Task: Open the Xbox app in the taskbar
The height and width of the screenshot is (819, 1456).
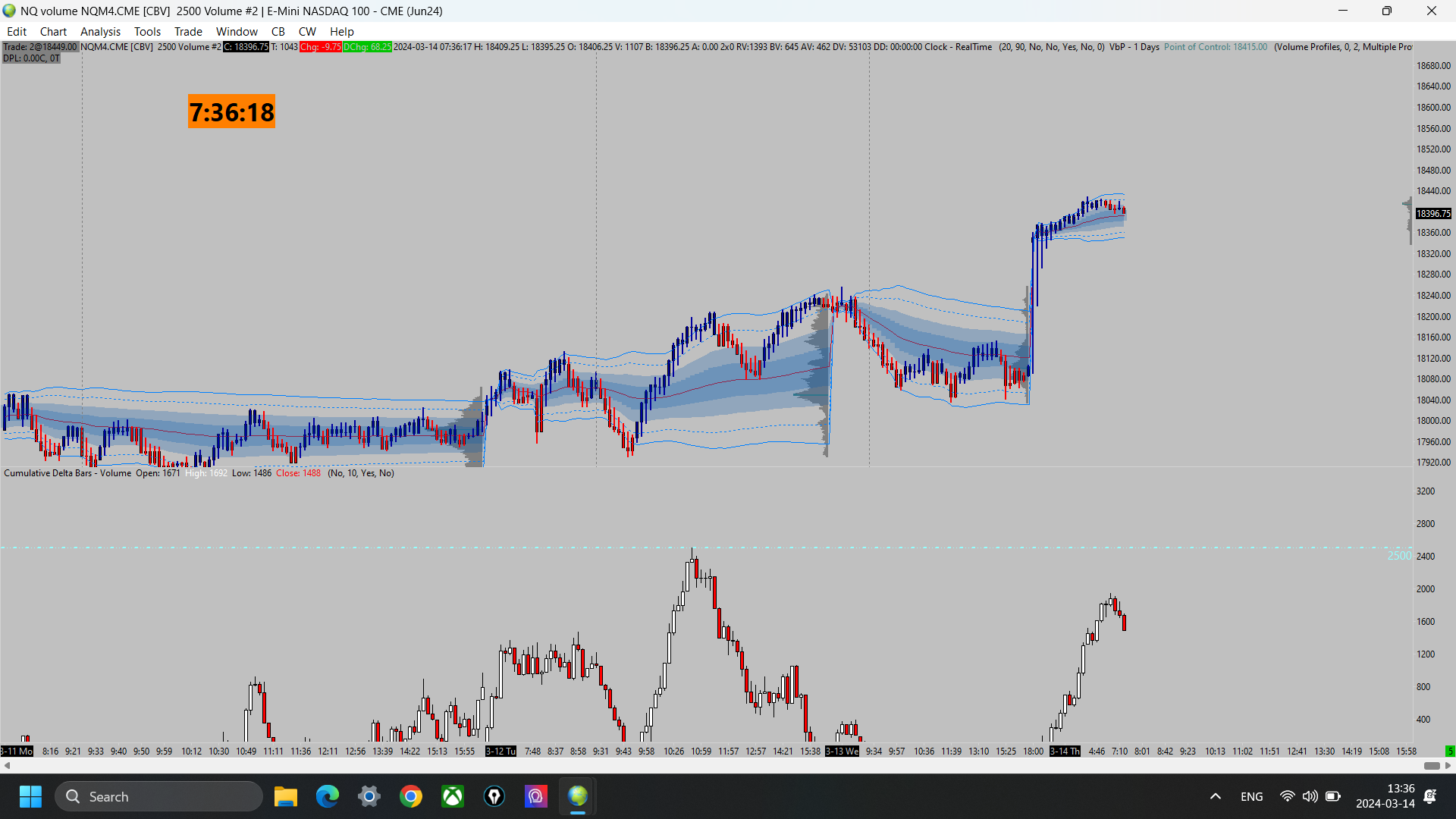Action: (x=453, y=796)
